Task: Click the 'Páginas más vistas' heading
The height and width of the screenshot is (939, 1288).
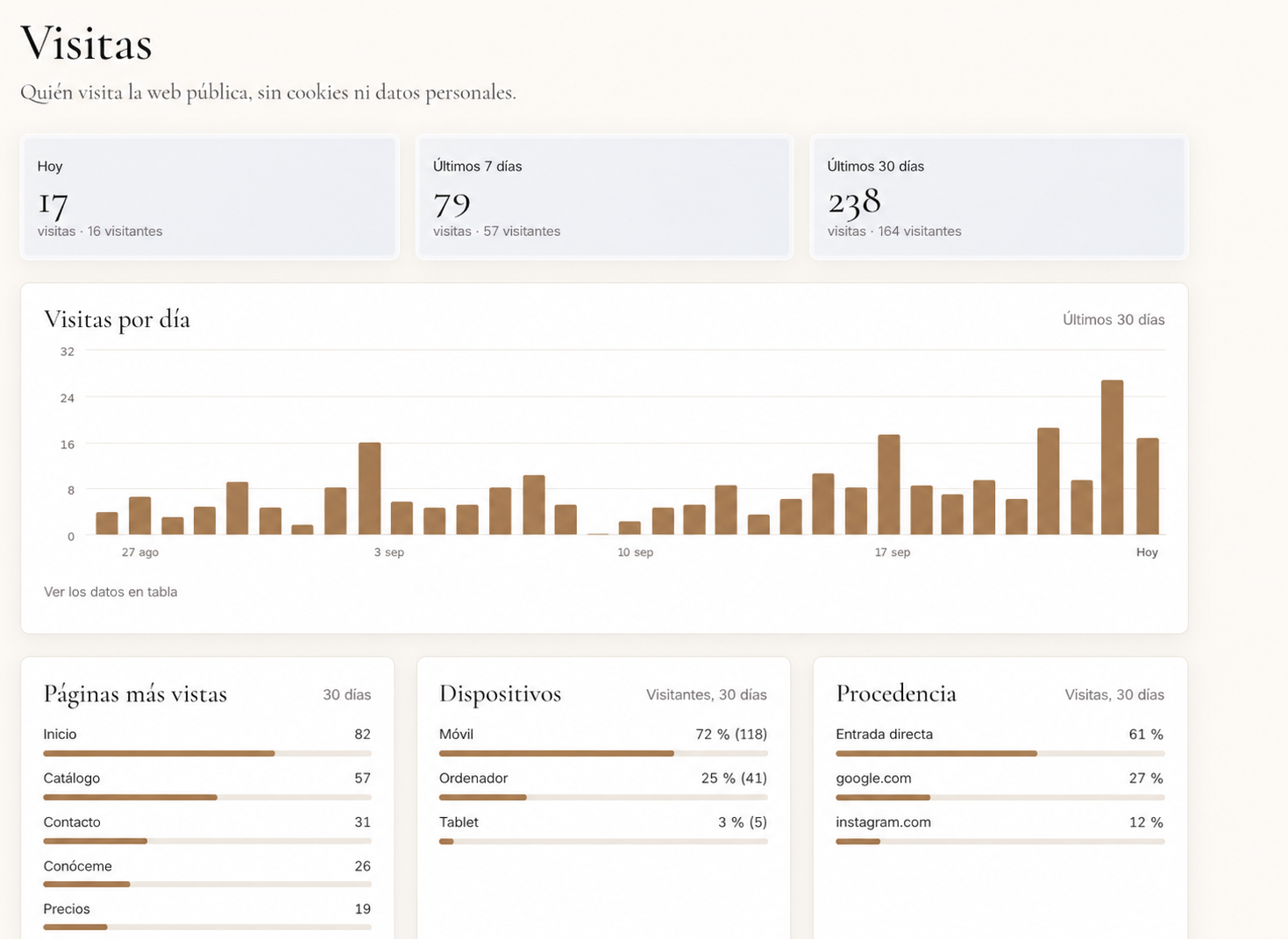Action: click(135, 694)
